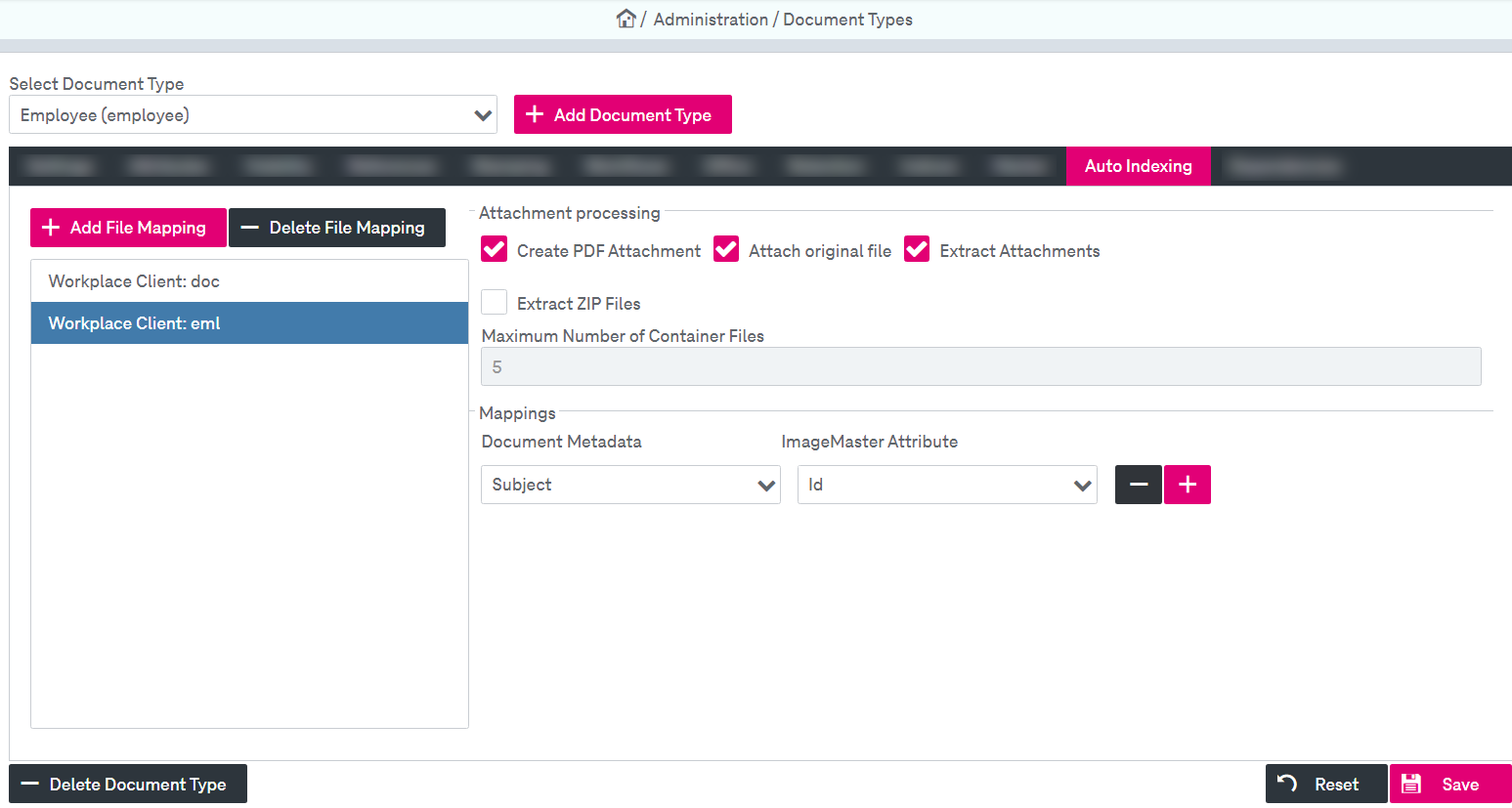The height and width of the screenshot is (808, 1512).
Task: Click the plus button to add mapping row
Action: point(1187,485)
